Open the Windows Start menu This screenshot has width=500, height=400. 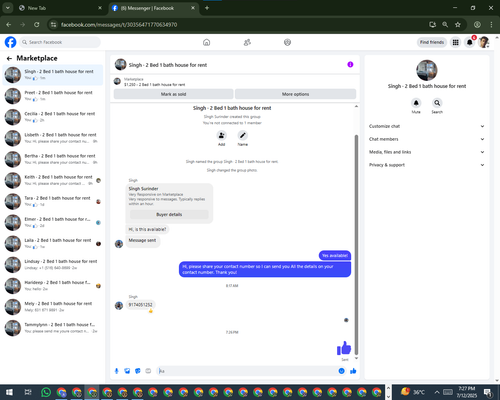pos(9,392)
